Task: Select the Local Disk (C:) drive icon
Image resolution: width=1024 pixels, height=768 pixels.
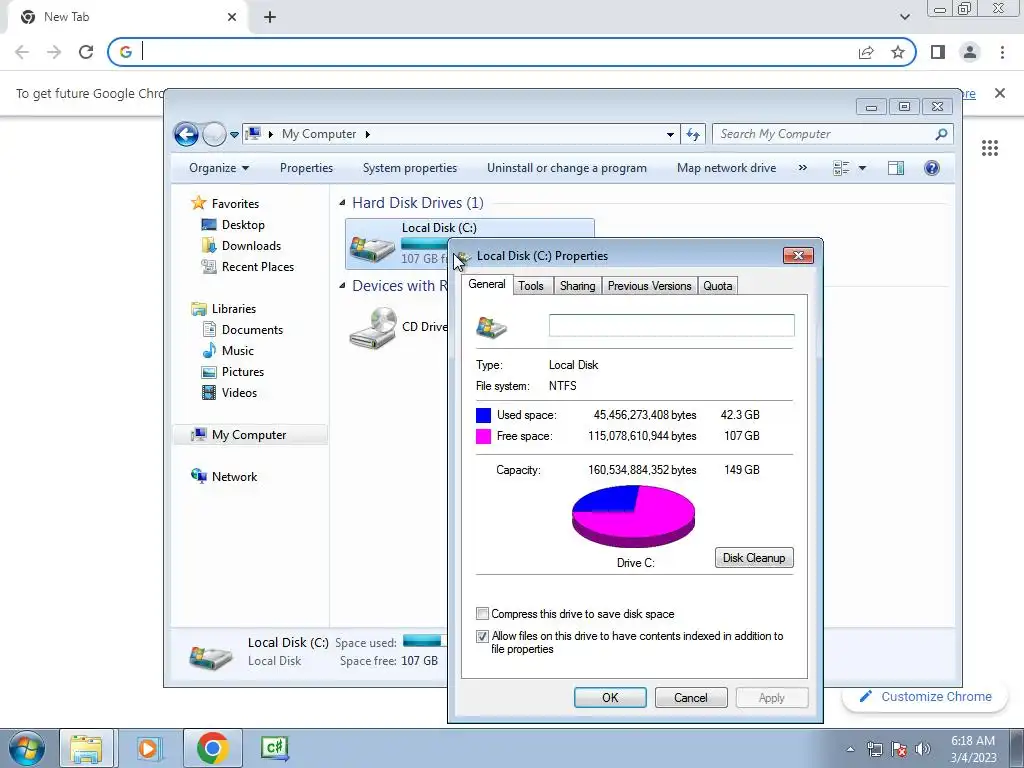Action: click(372, 248)
